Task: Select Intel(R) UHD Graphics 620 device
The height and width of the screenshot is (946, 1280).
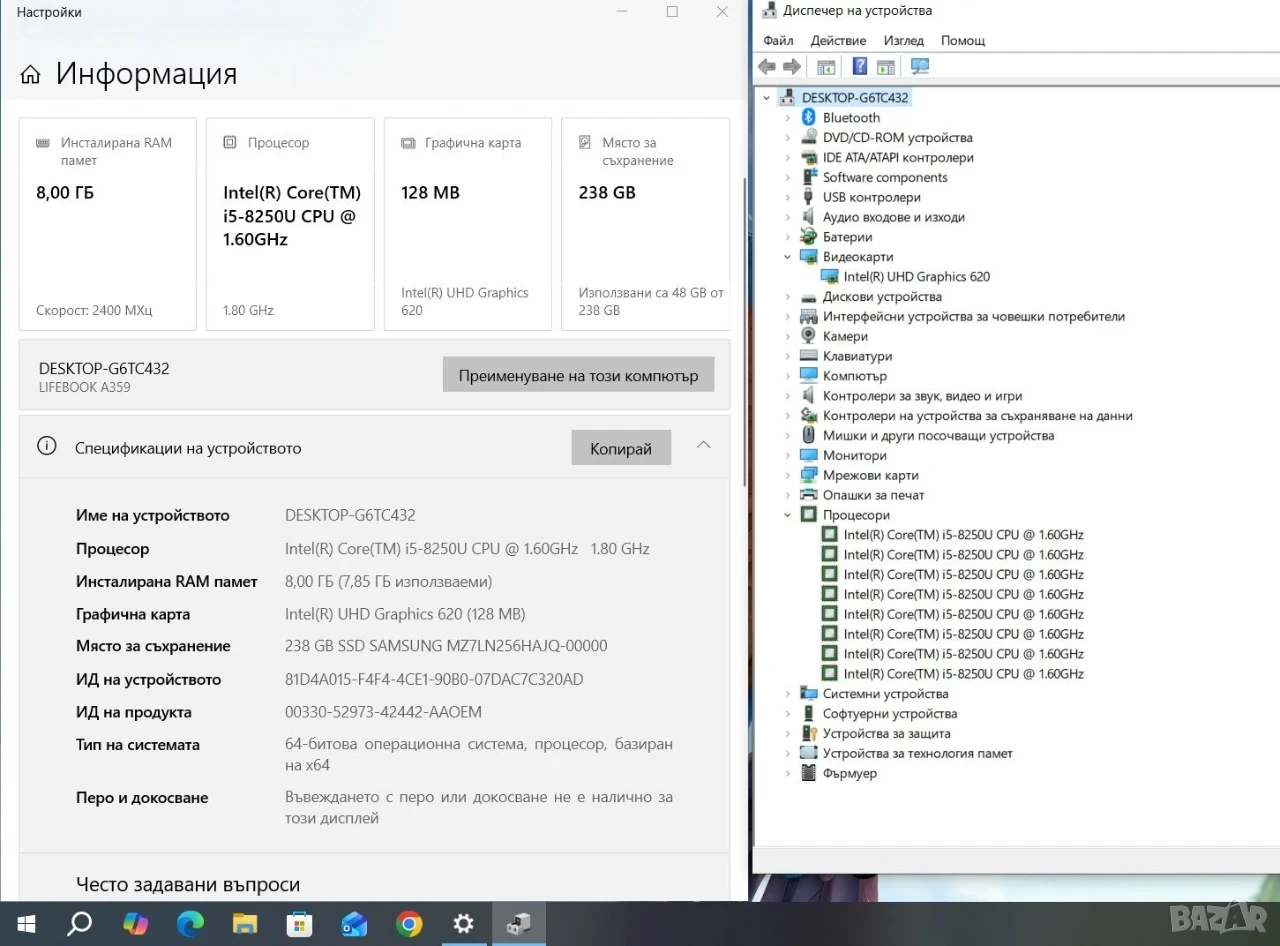Action: click(x=917, y=277)
